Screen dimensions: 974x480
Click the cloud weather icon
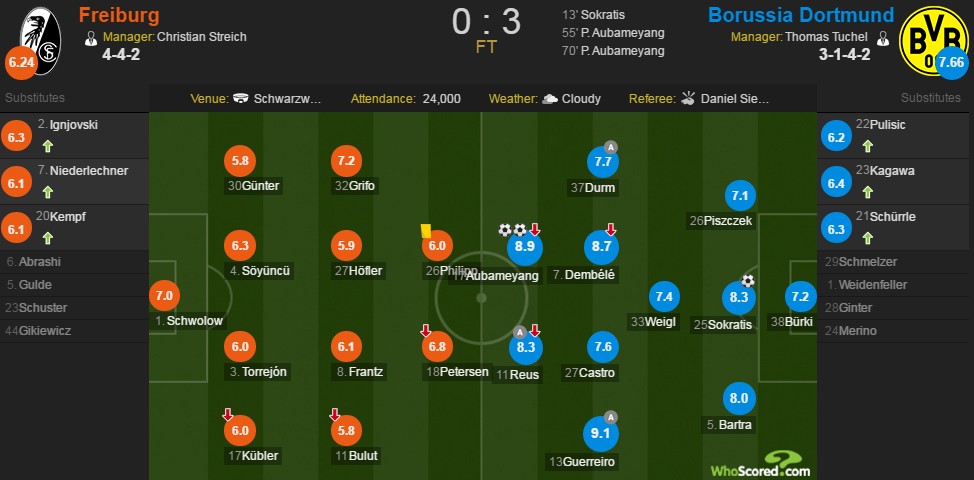550,99
